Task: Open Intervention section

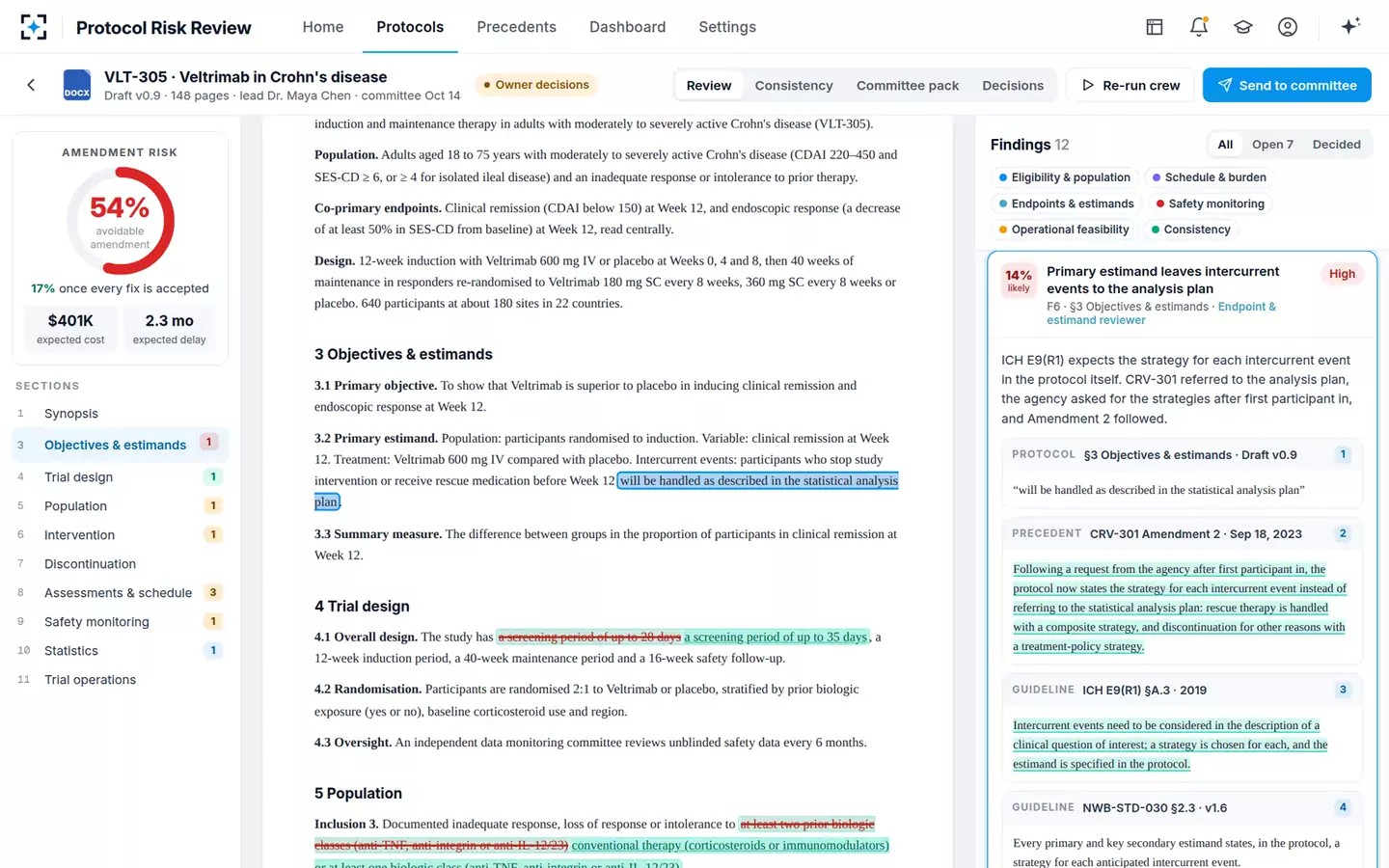Action: click(120, 534)
